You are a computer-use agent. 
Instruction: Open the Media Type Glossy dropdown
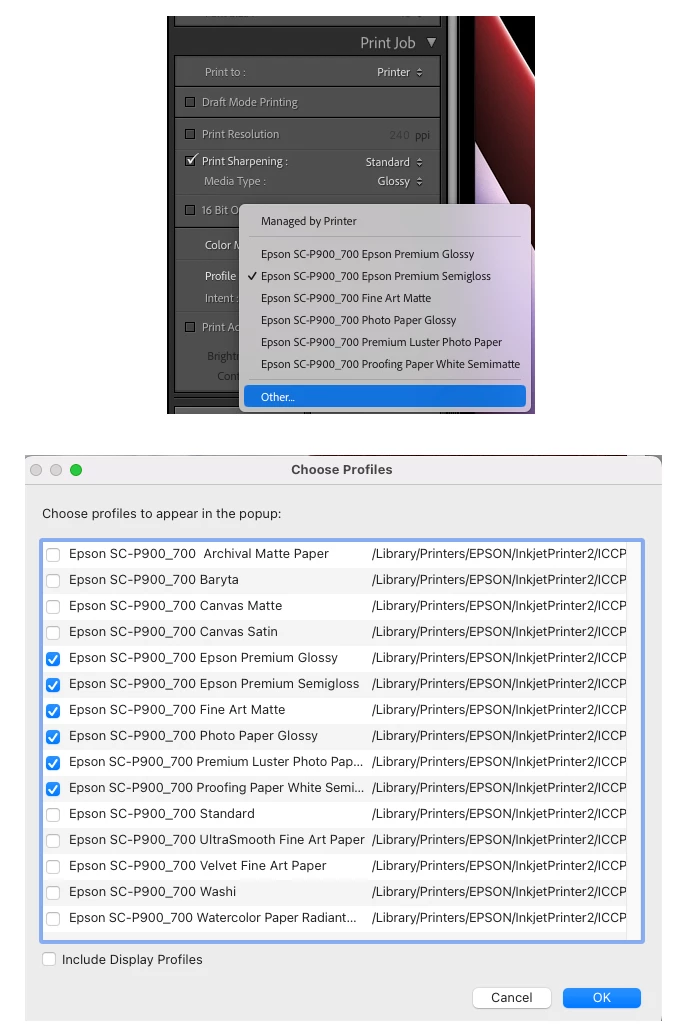[400, 181]
